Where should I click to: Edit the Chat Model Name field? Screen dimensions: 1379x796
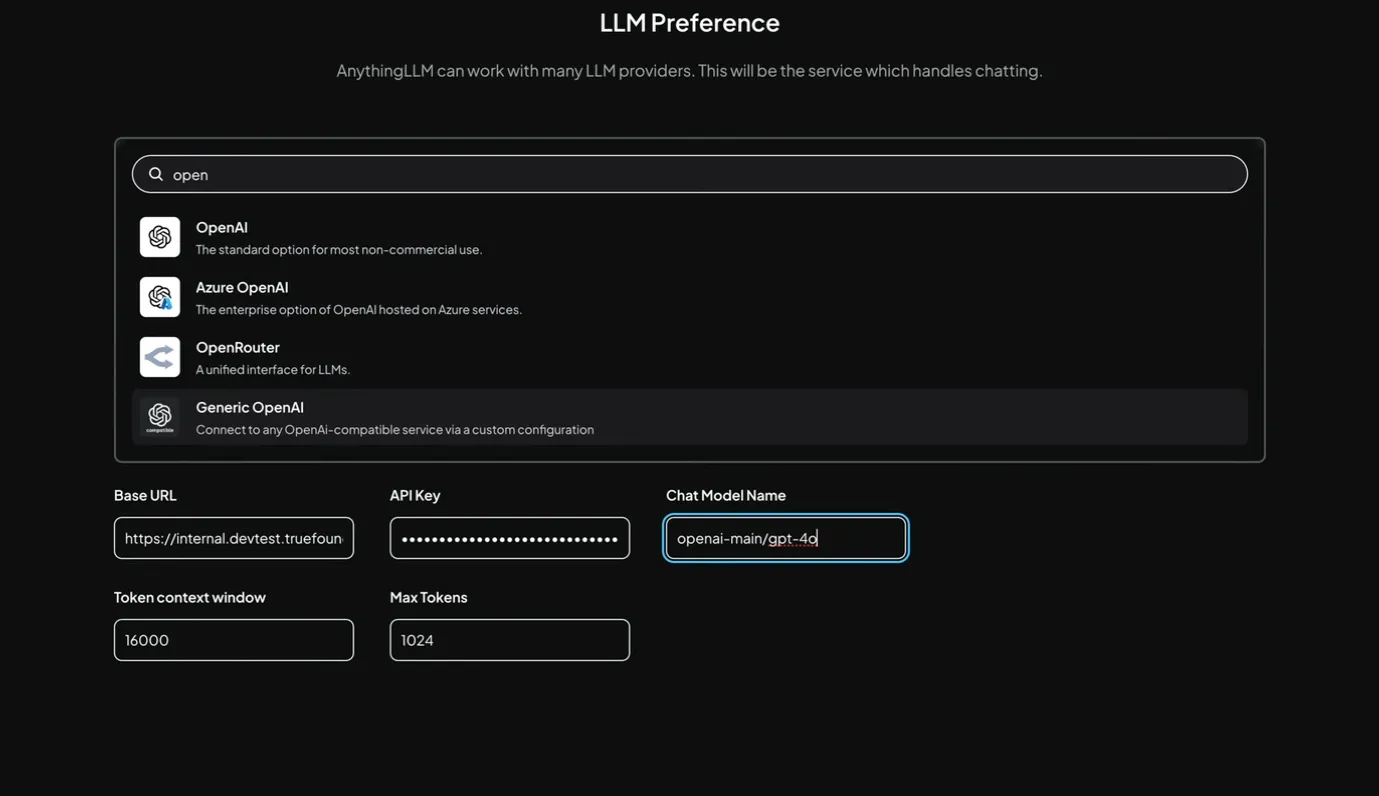click(786, 538)
